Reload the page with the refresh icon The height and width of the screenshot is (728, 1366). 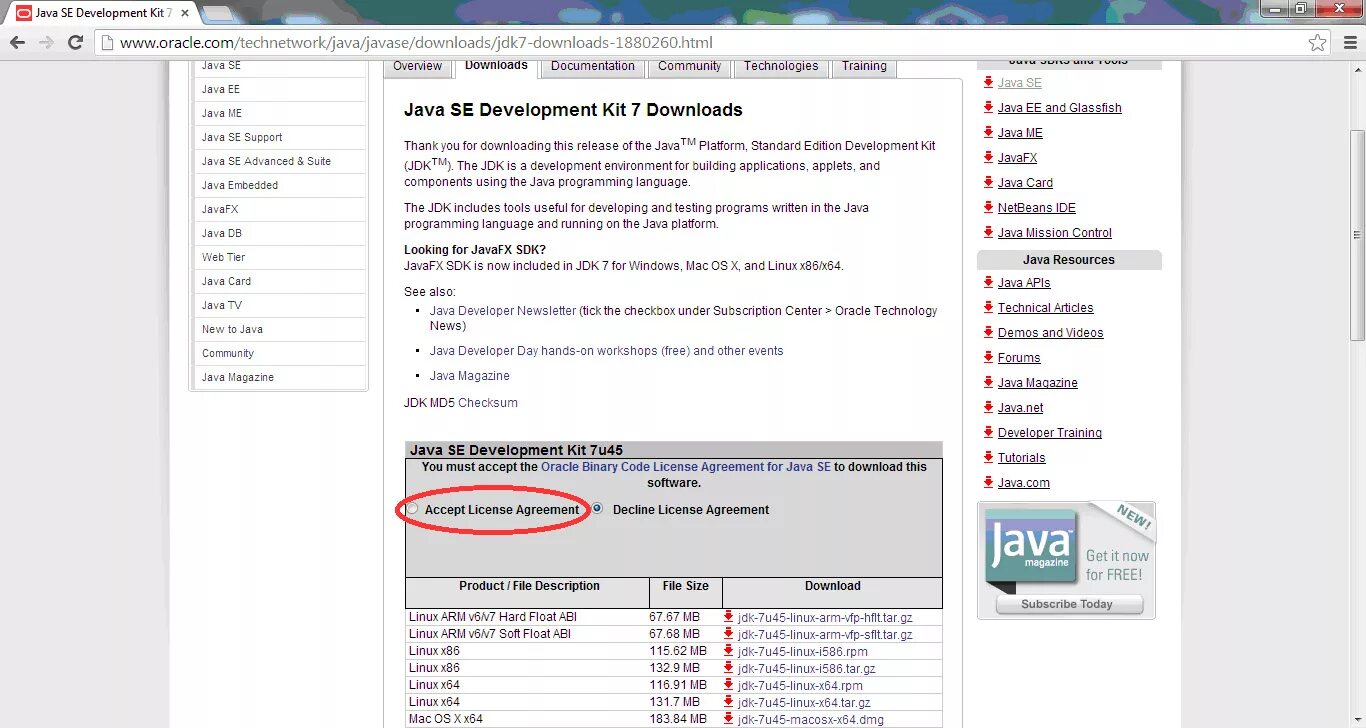75,43
